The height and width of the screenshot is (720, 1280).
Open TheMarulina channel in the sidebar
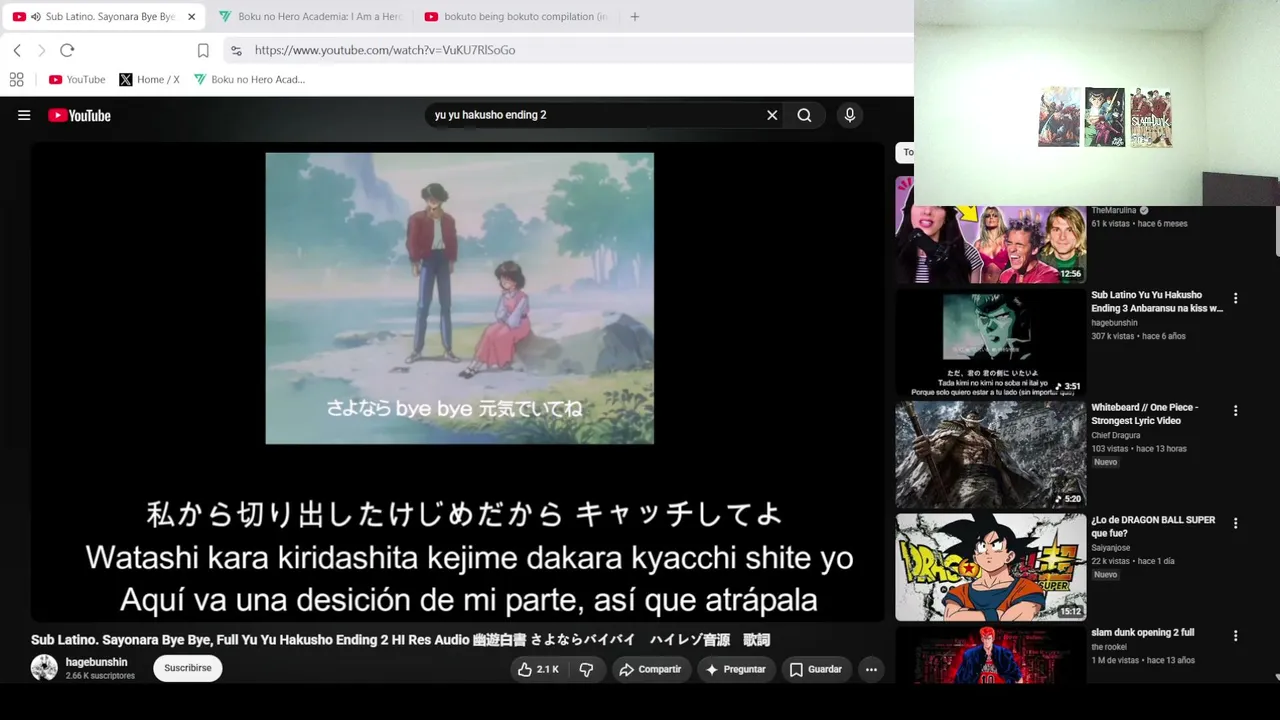1114,210
